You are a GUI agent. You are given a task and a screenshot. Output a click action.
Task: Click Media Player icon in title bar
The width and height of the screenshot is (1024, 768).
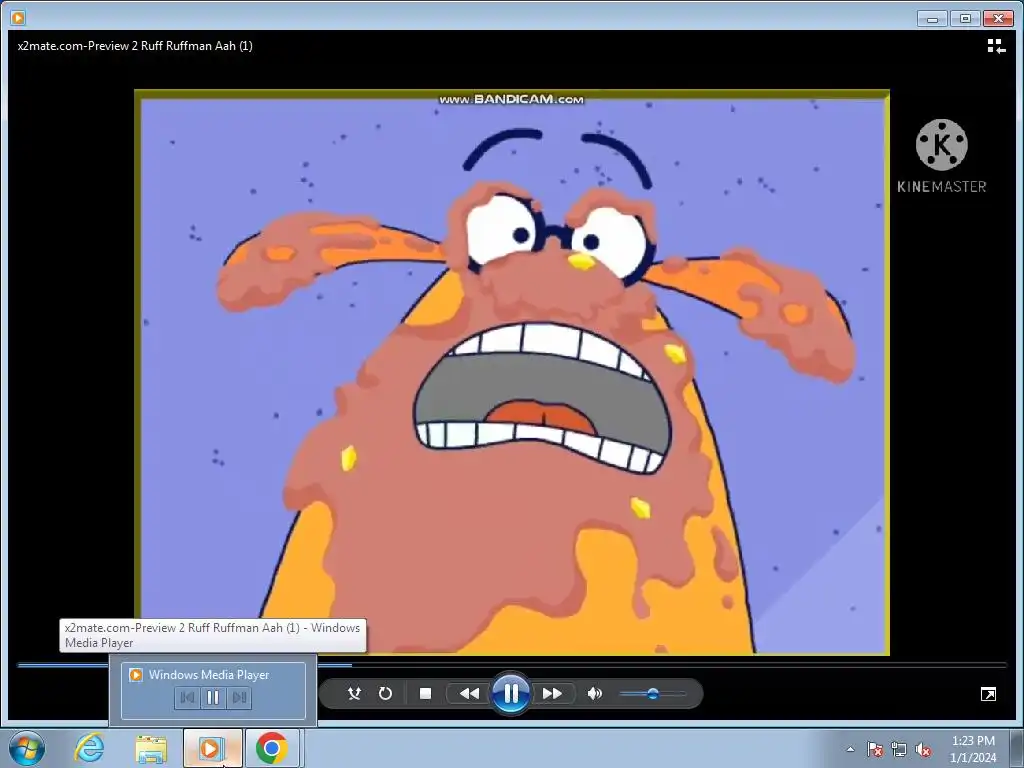[18, 18]
